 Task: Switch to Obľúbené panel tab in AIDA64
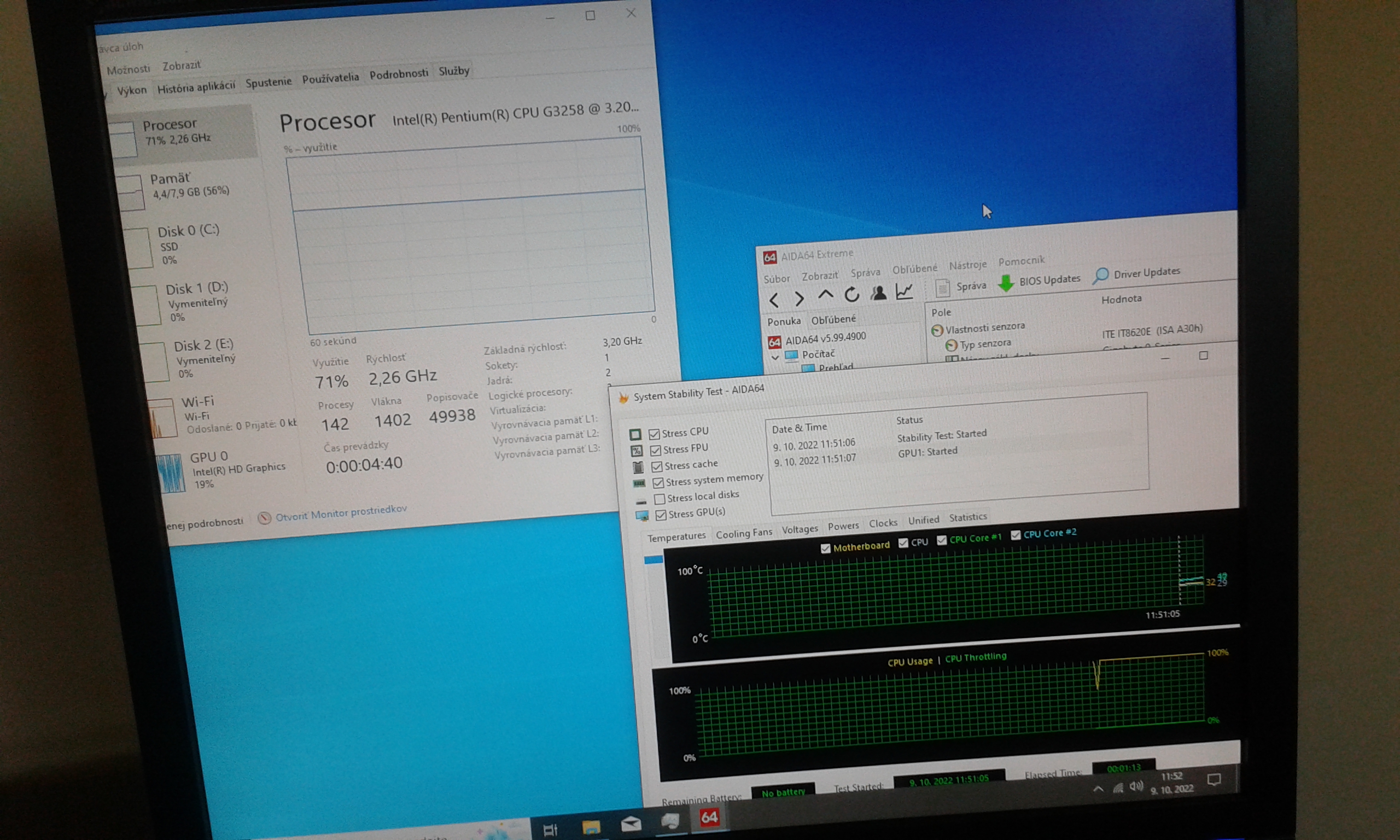(833, 320)
